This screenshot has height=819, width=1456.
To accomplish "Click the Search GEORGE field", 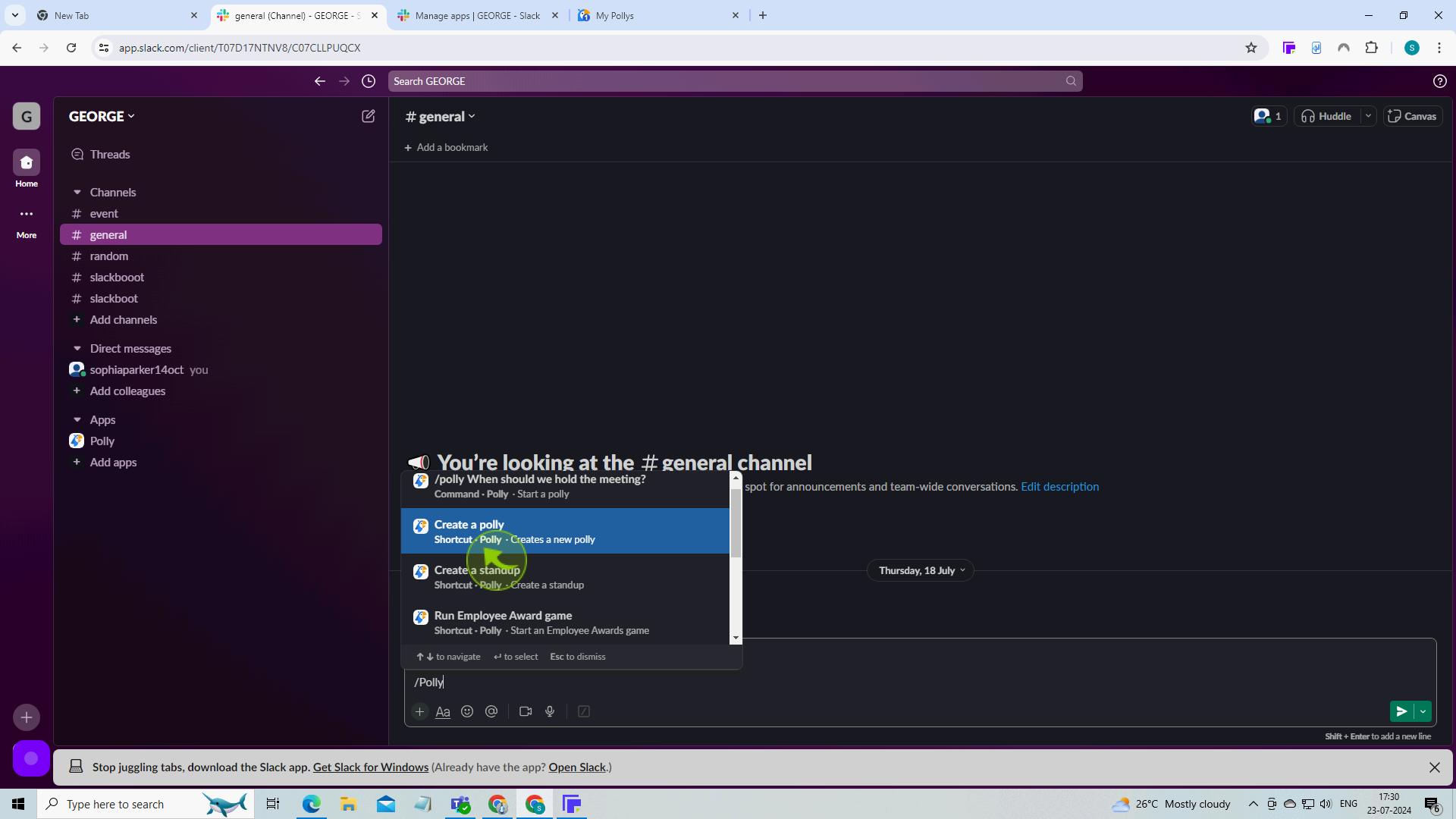I will tap(735, 81).
